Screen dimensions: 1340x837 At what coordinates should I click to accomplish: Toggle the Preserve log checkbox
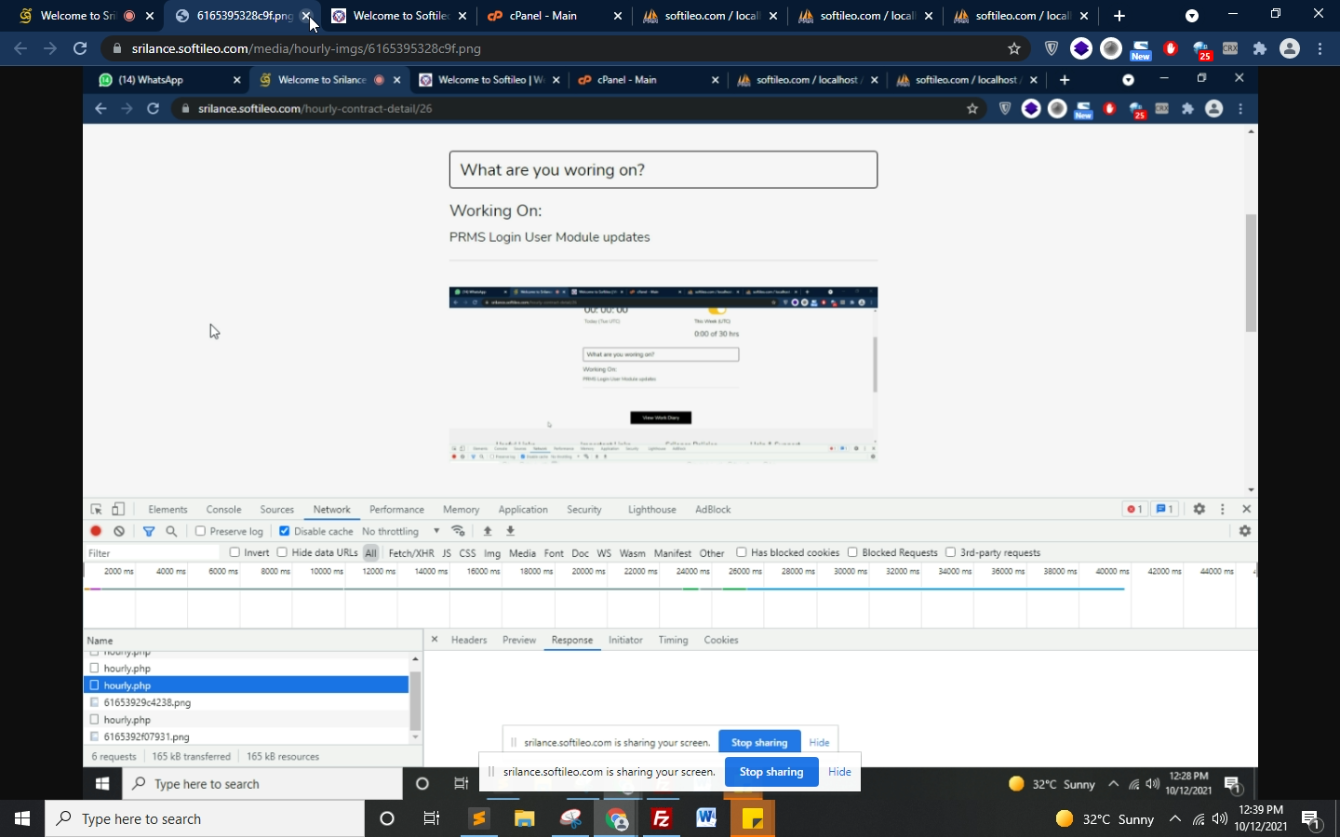click(201, 531)
